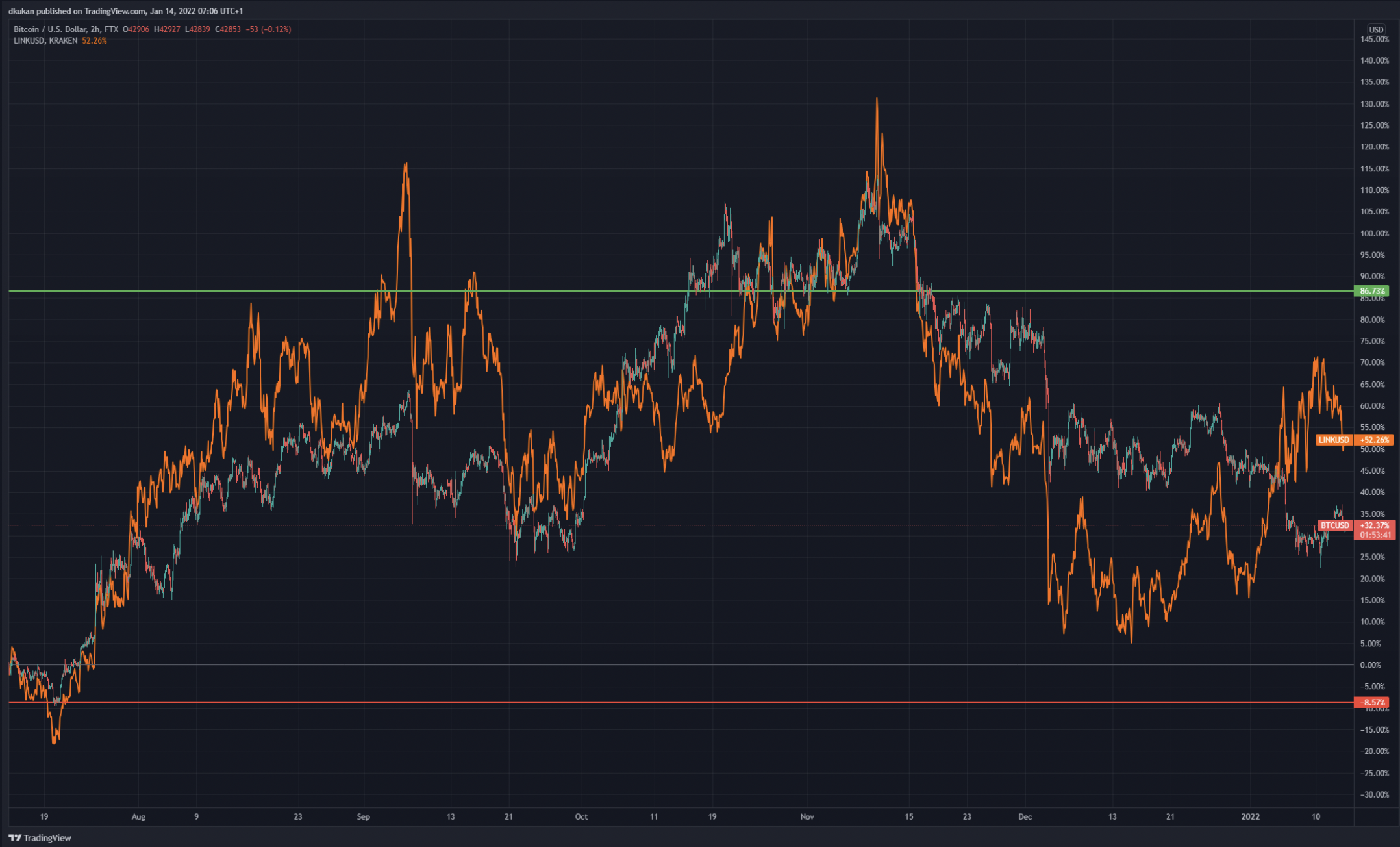
Task: Click the TradingView logo icon at bottom-left
Action: (x=14, y=837)
